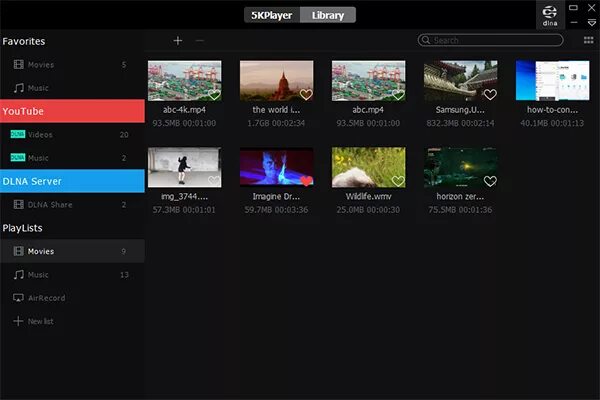Click the 25.0MB 00:00:30 file info
Image resolution: width=600 pixels, height=400 pixels.
pyautogui.click(x=368, y=210)
